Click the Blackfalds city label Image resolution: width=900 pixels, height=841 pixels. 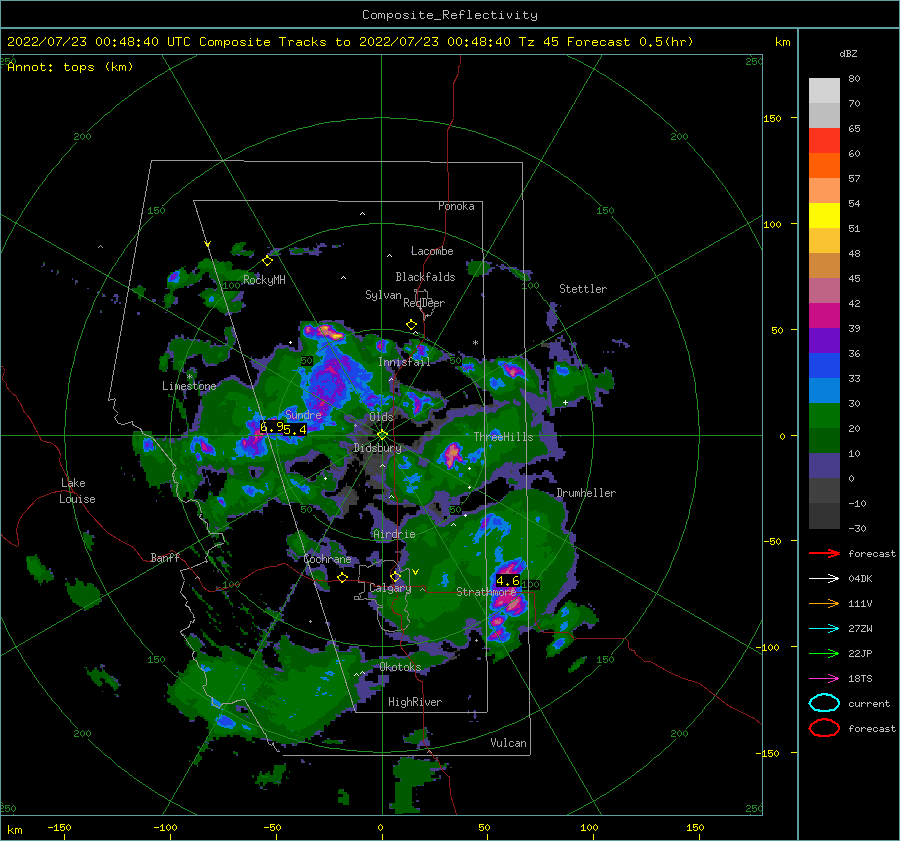pos(425,277)
